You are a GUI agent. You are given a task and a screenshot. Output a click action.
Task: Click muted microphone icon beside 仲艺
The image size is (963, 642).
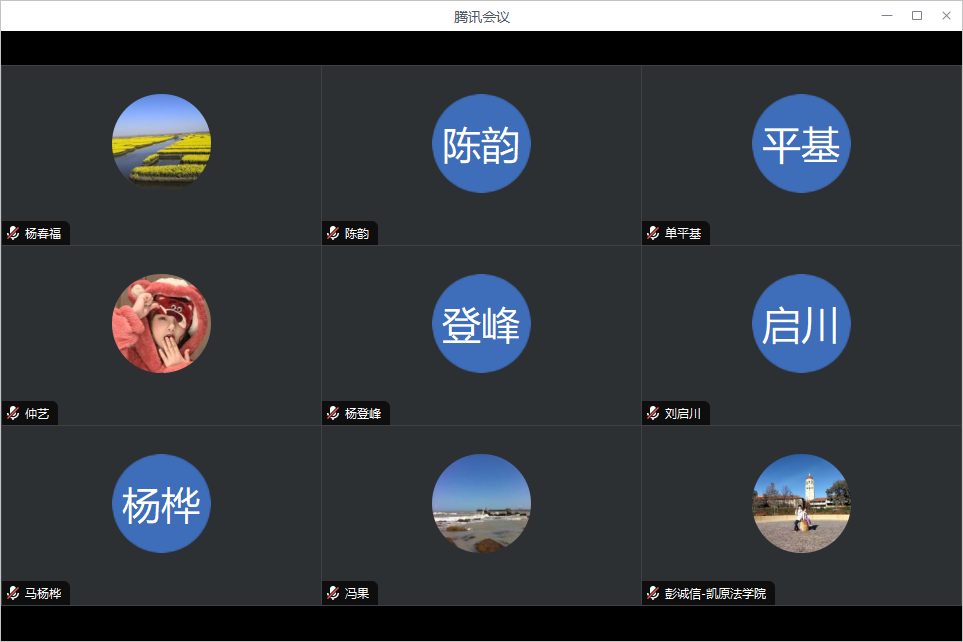coord(13,413)
